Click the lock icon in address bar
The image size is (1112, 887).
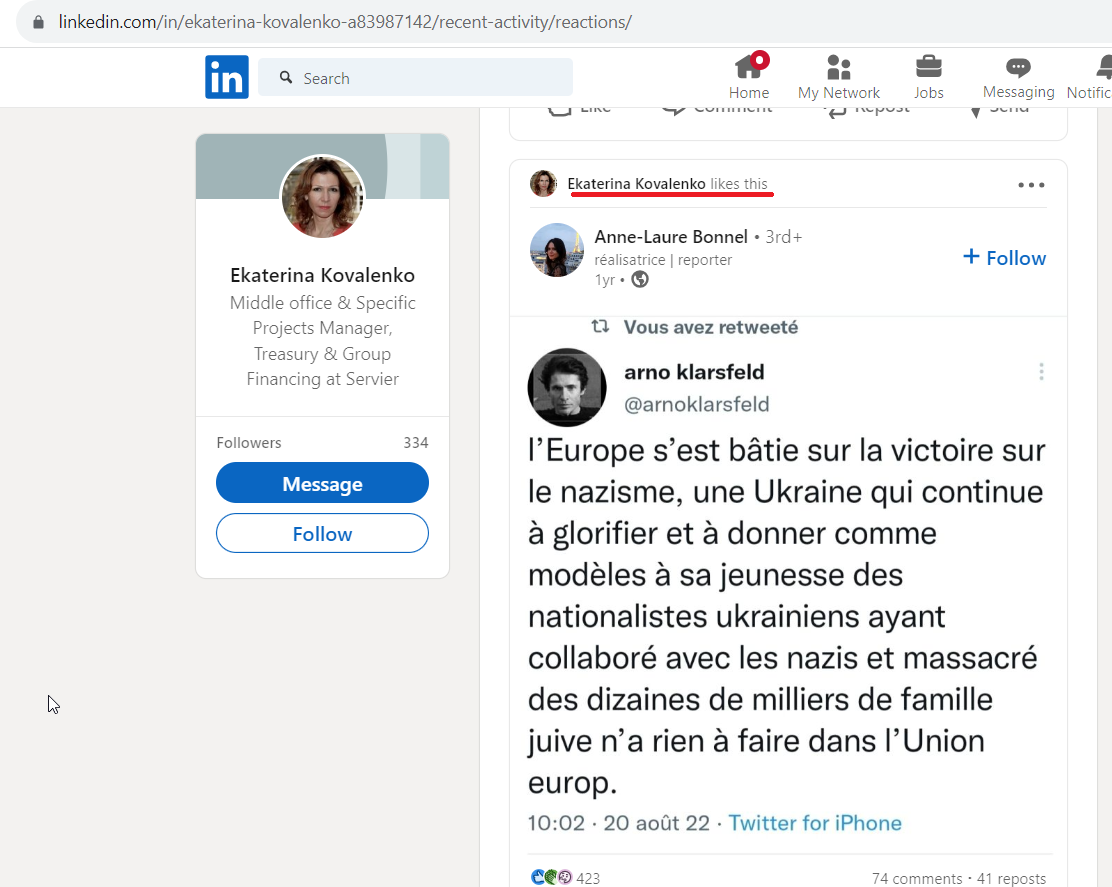coord(38,22)
